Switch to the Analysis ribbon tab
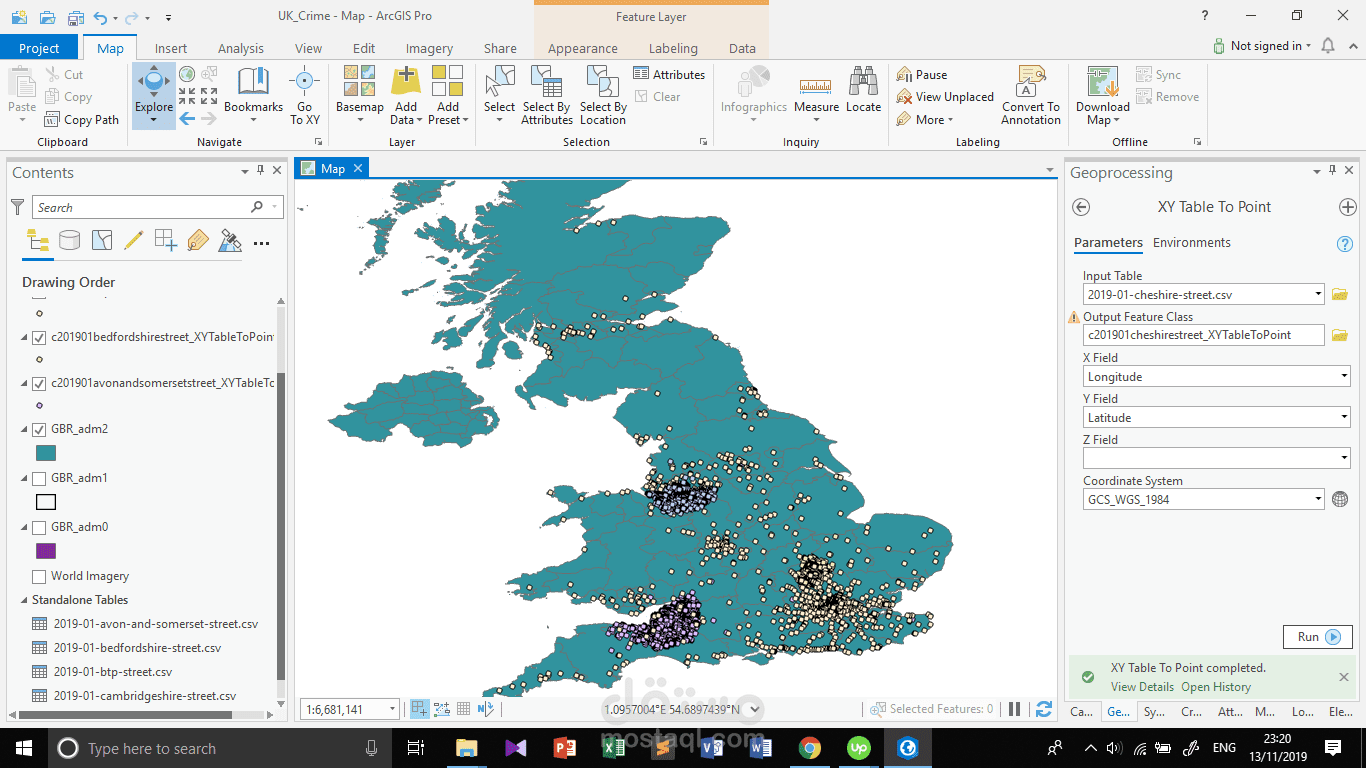Viewport: 1366px width, 768px height. (x=240, y=48)
